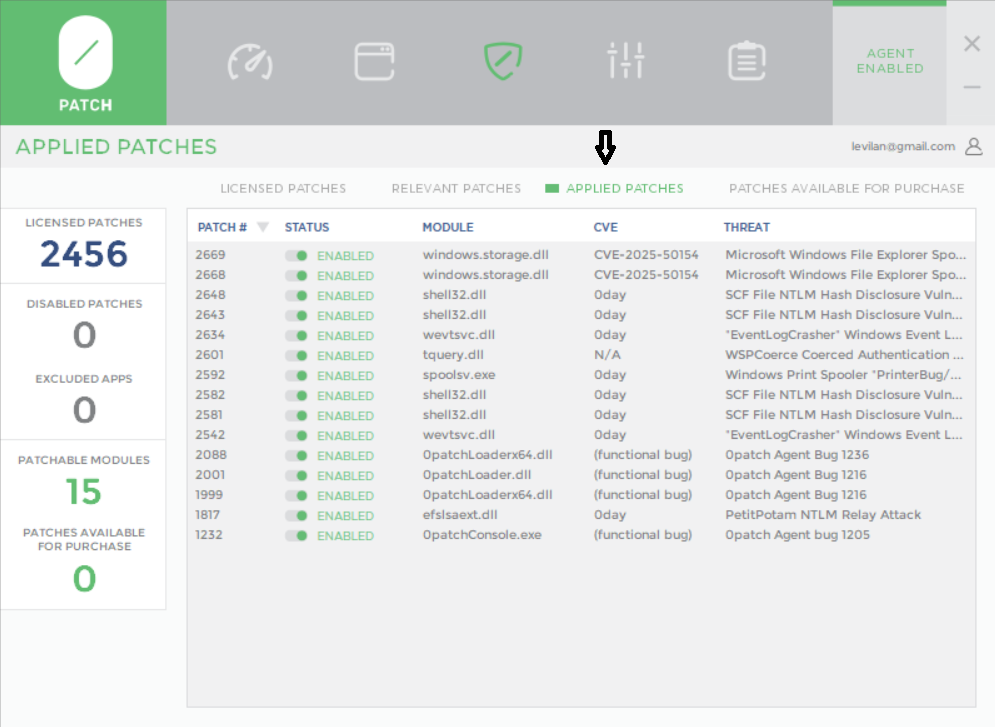Sort by PATCH # descending arrow
This screenshot has width=995, height=727.
263,226
